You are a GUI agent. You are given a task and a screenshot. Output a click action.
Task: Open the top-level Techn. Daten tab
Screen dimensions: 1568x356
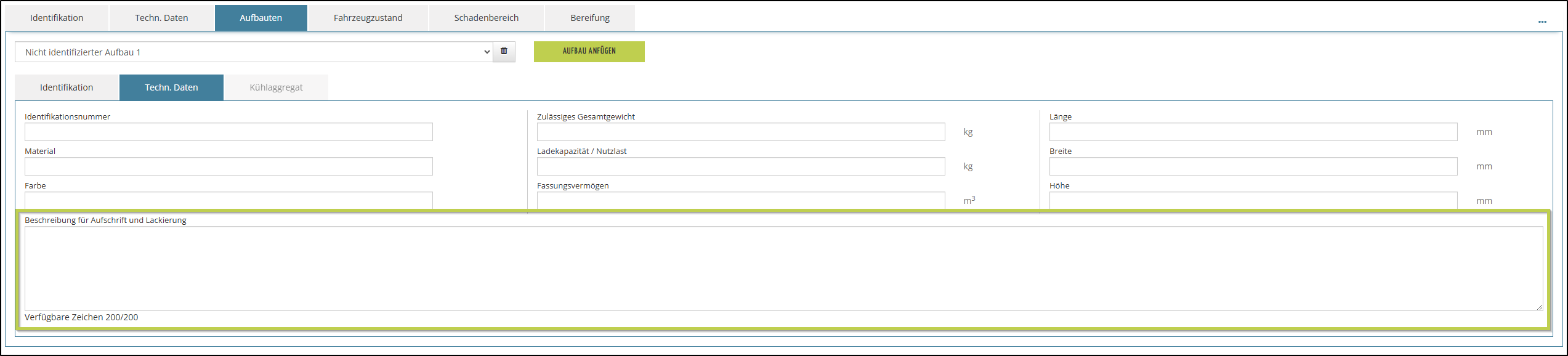pos(161,18)
